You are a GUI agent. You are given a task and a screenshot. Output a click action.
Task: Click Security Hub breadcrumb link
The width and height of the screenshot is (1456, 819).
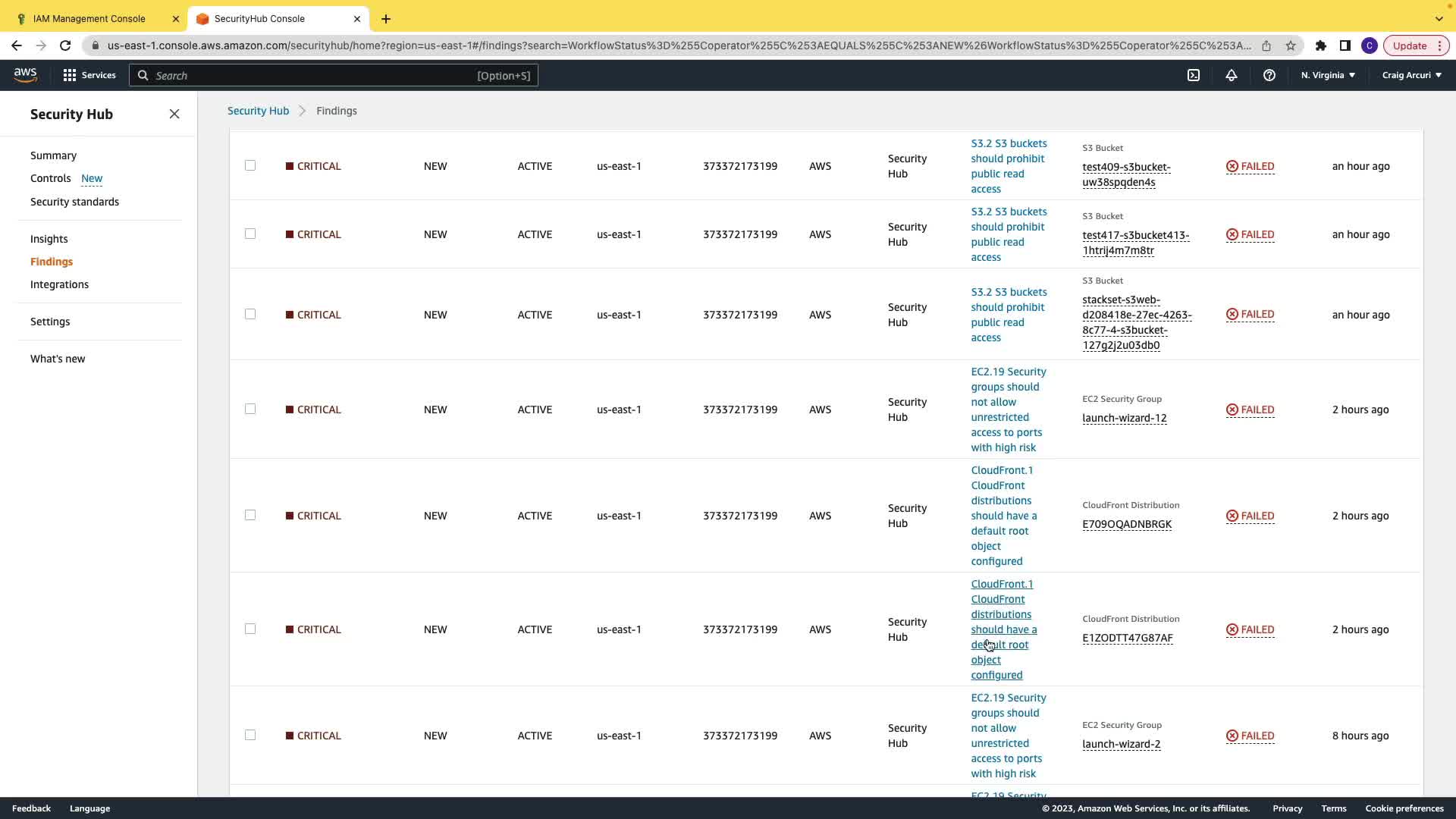[258, 111]
